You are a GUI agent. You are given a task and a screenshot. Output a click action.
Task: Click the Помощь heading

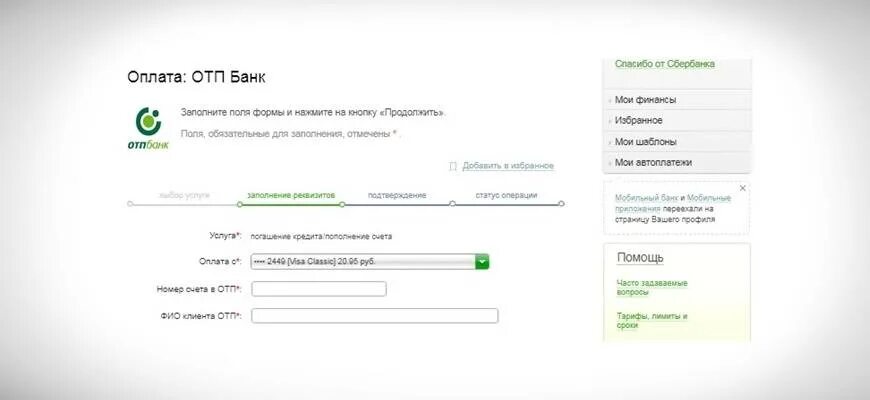pyautogui.click(x=640, y=258)
